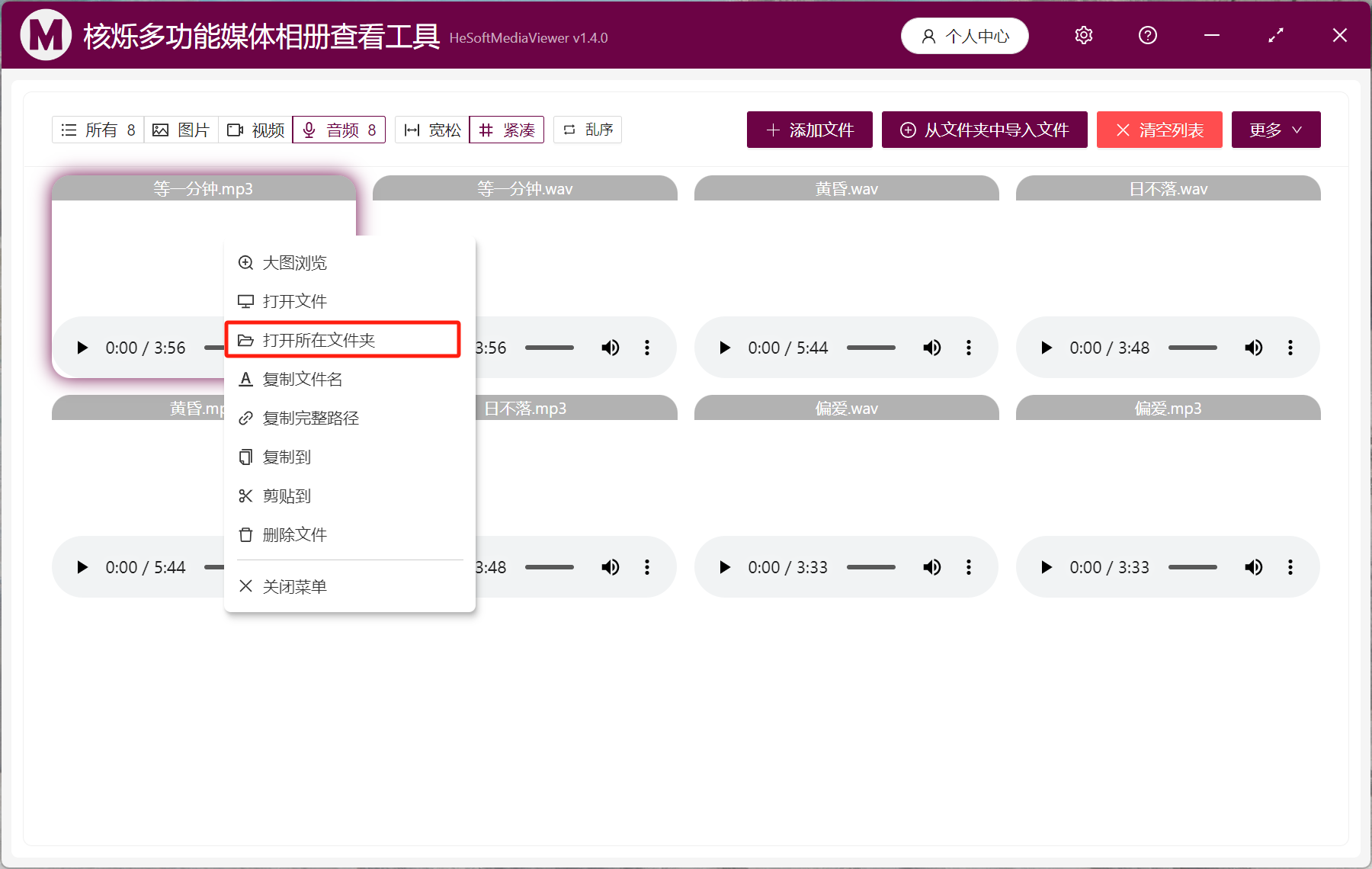Viewport: 1372px width, 869px height.
Task: Click the help question-mark icon
Action: tap(1147, 35)
